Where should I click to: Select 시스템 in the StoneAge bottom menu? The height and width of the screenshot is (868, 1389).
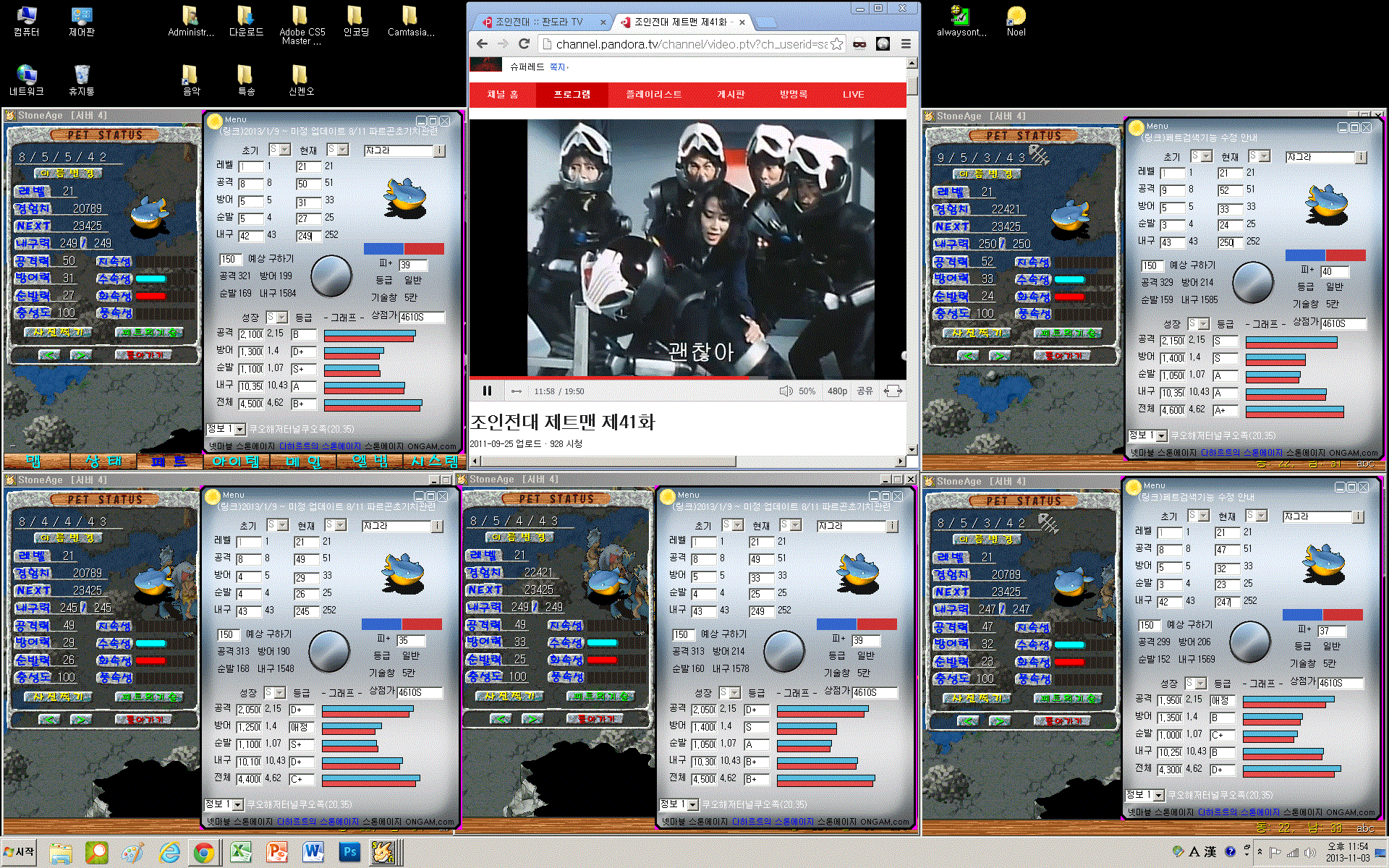[434, 461]
